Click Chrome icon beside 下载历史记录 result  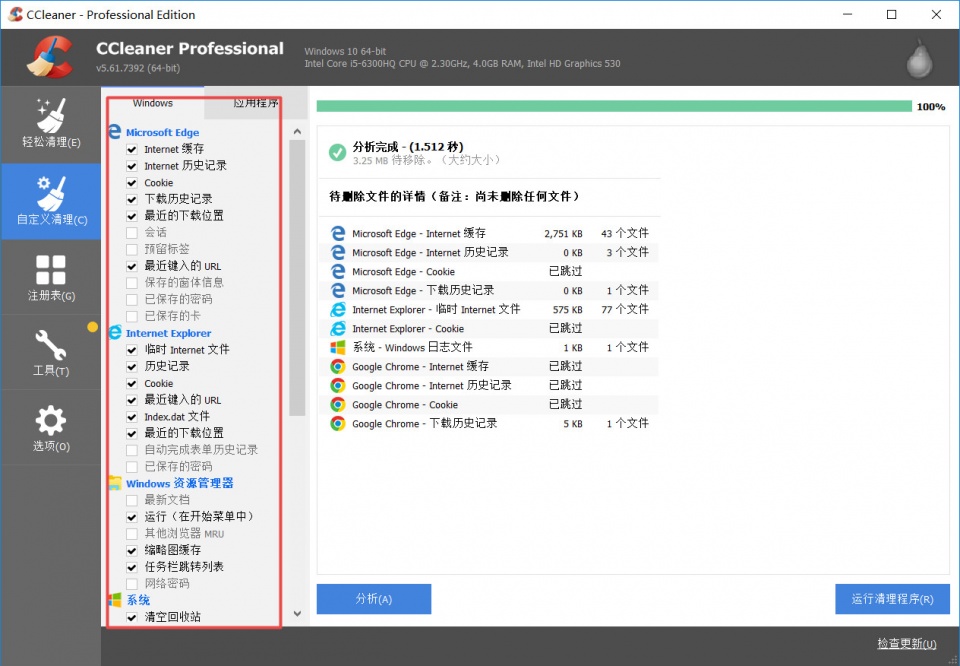pos(337,423)
